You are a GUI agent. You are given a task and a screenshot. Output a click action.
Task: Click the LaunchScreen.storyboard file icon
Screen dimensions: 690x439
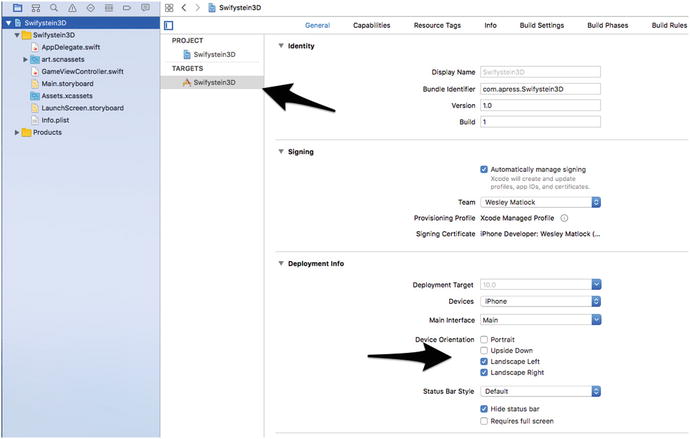coord(35,108)
